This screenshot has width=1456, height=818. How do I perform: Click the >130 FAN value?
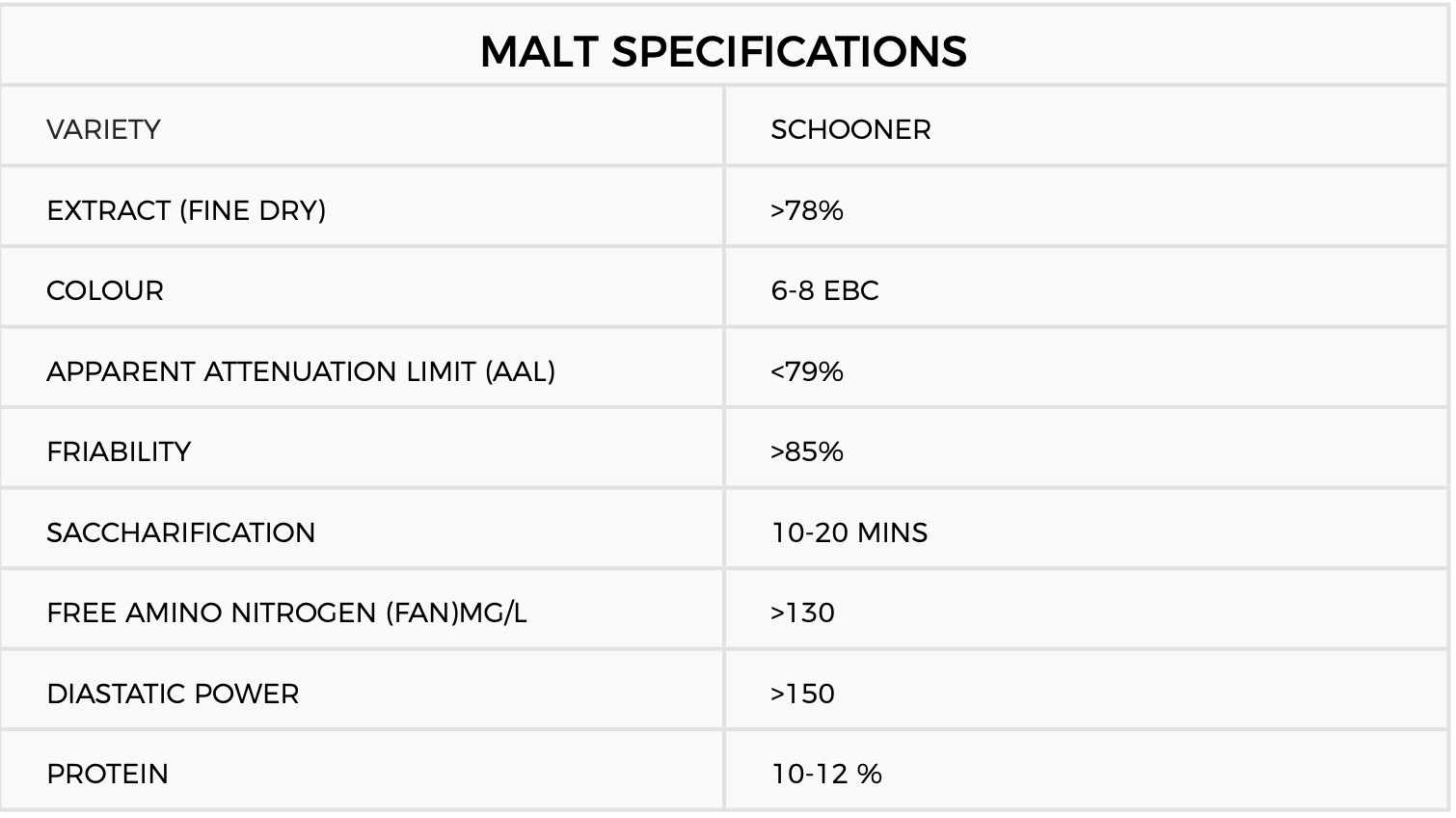pos(802,613)
